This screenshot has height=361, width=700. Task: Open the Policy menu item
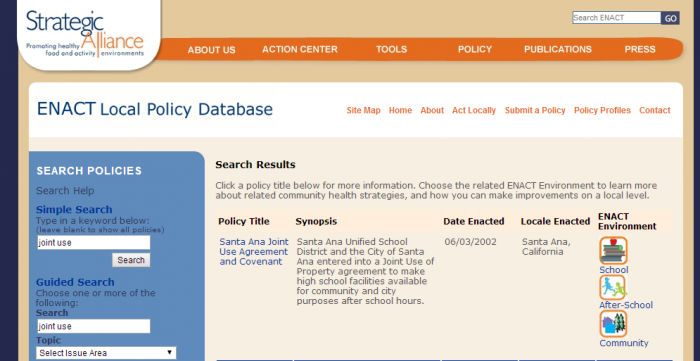pos(475,49)
